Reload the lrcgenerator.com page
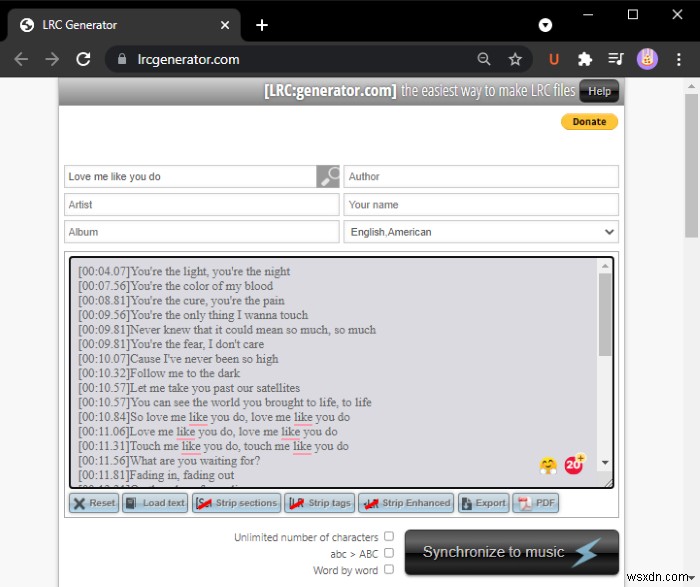 [83, 59]
